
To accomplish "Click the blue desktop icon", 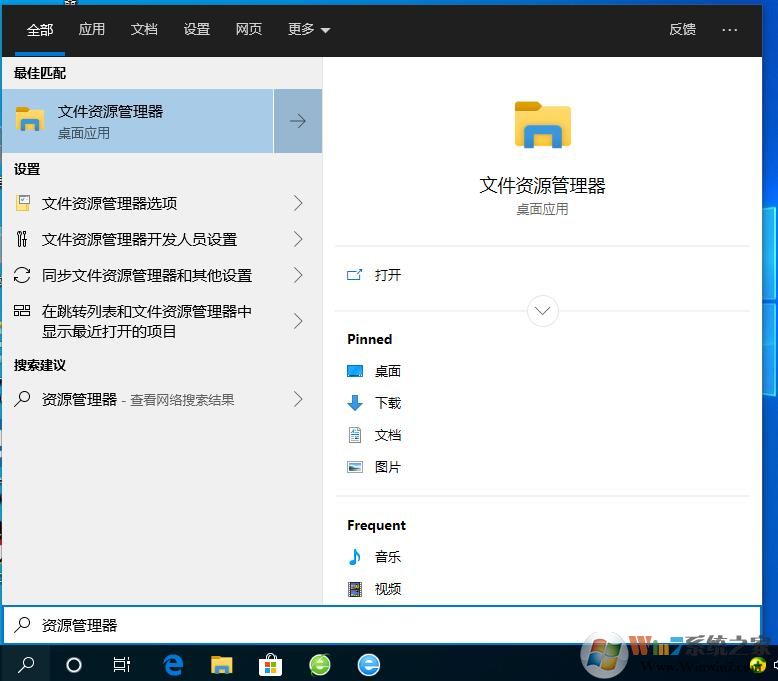I will [355, 371].
